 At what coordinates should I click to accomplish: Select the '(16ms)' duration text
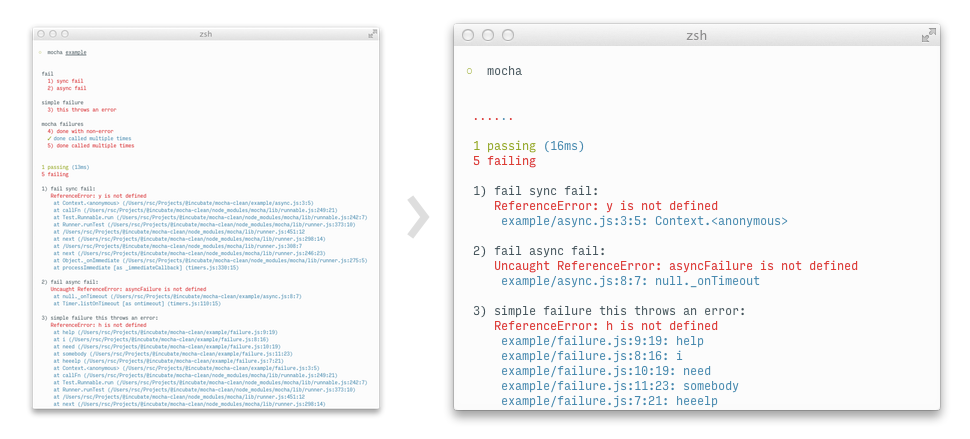coord(564,147)
